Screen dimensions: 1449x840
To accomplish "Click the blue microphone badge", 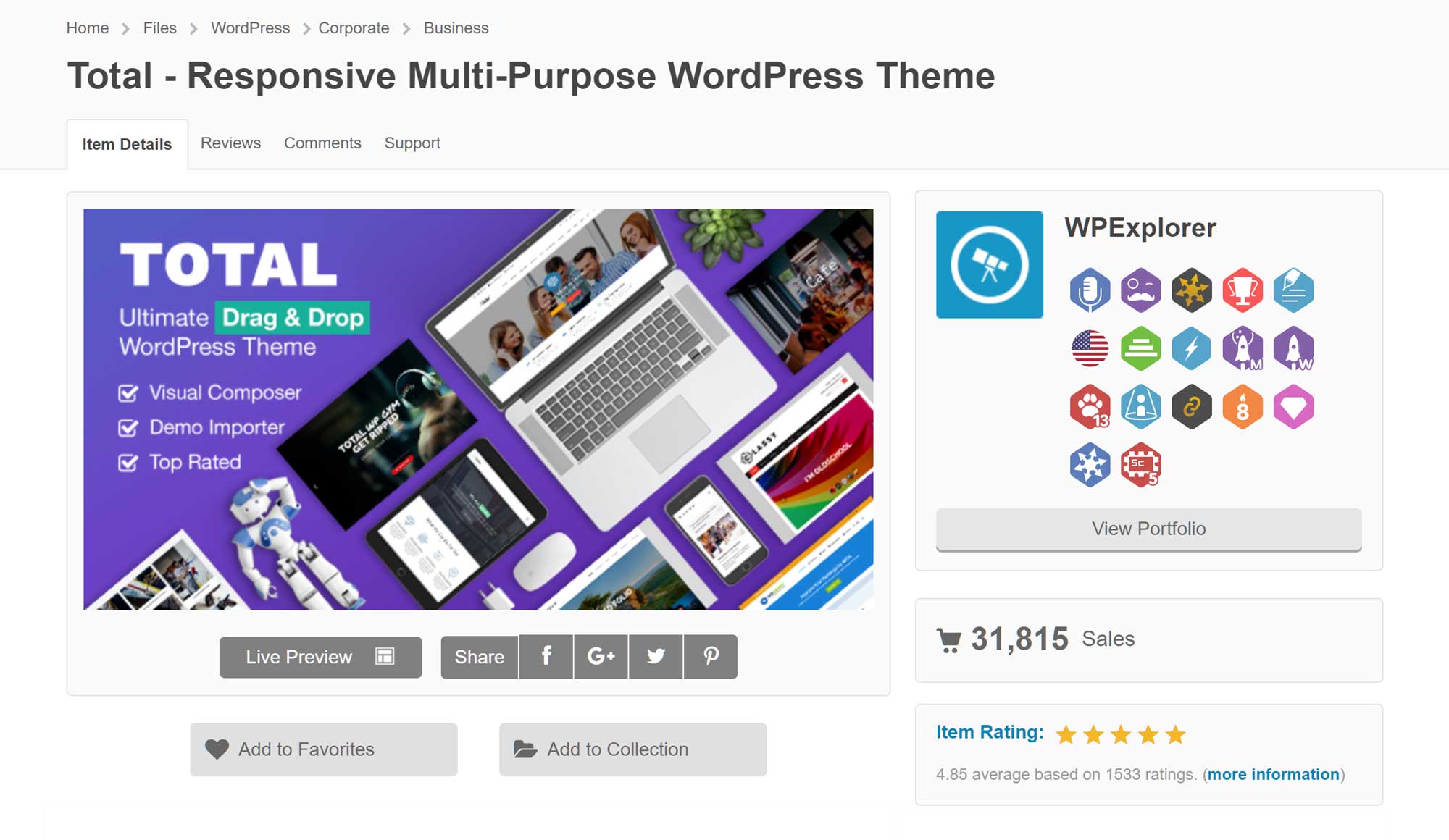I will (x=1090, y=290).
